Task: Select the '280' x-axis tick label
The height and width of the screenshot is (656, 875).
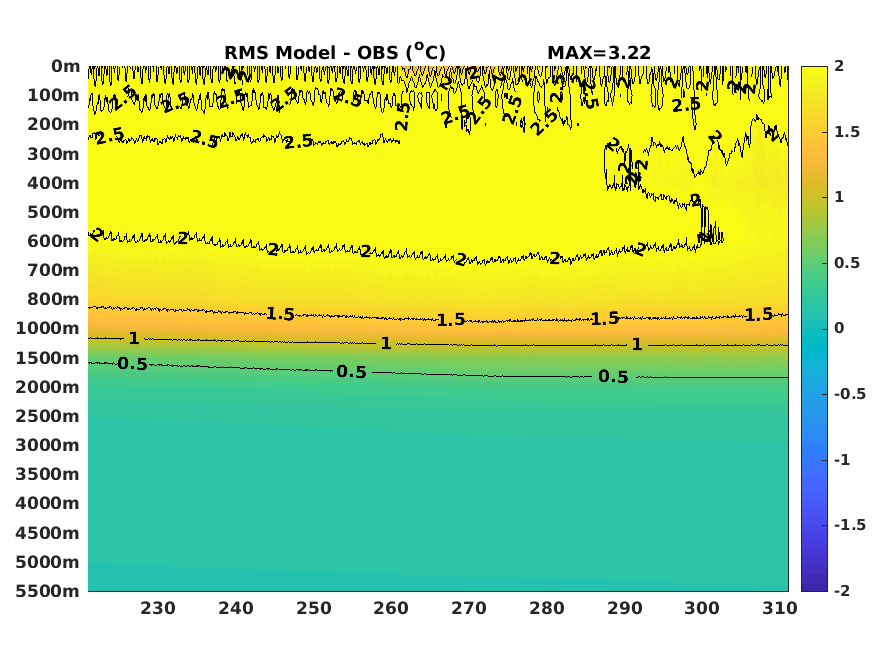Action: (547, 608)
